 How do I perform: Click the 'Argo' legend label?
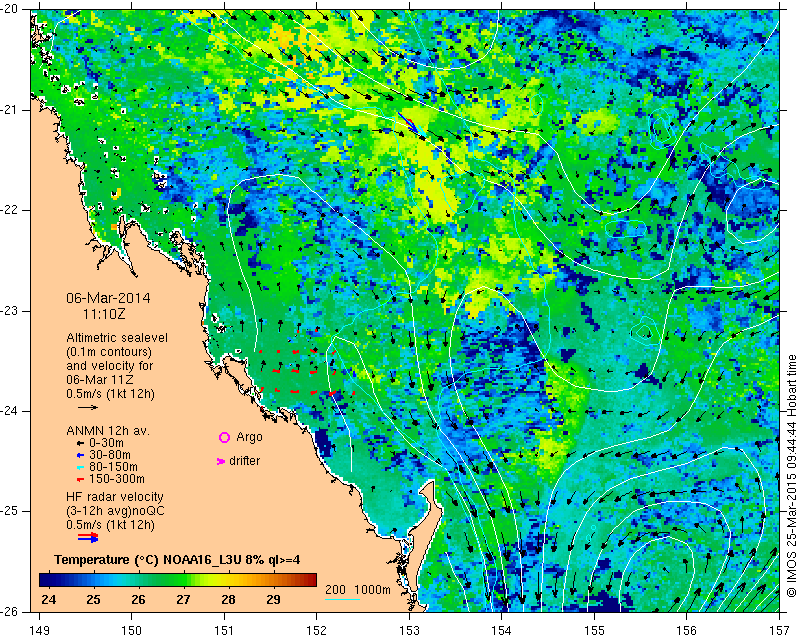tap(249, 437)
